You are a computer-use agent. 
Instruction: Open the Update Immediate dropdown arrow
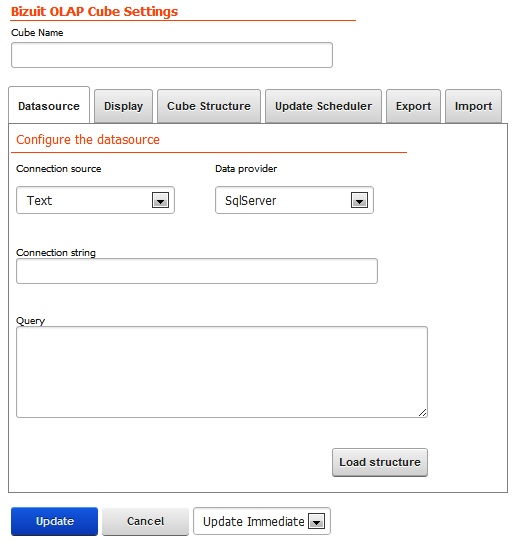[x=317, y=521]
